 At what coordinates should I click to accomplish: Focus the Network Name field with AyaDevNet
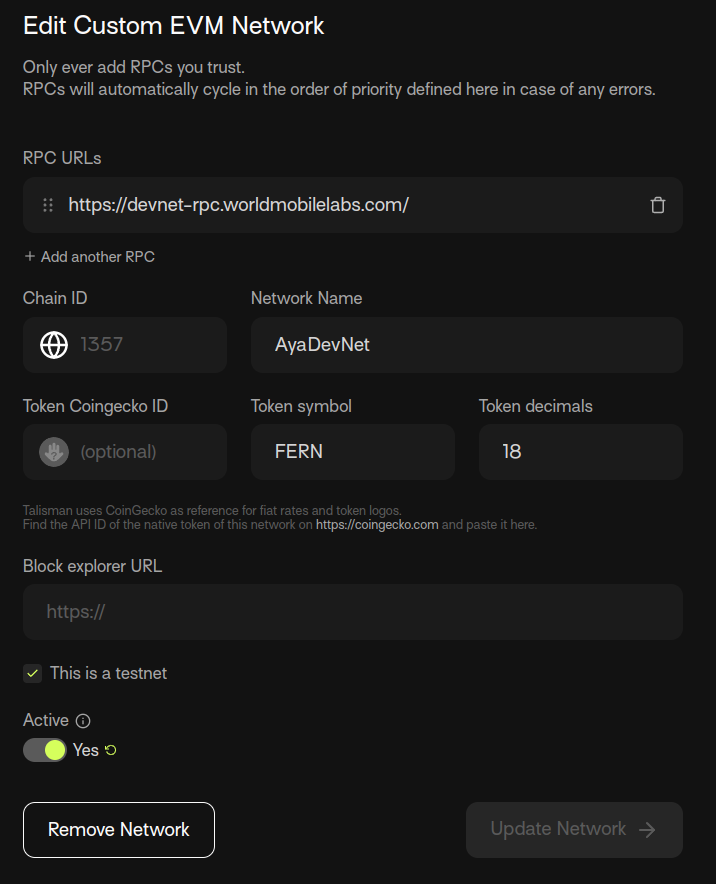click(x=467, y=344)
